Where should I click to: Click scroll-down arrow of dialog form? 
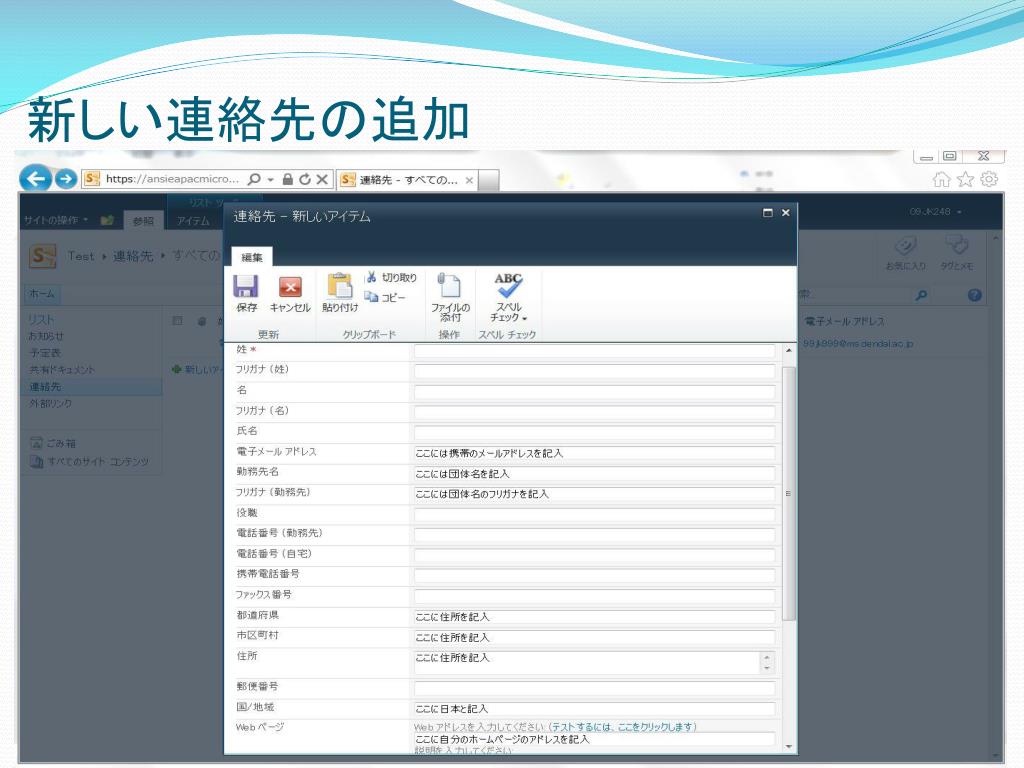[788, 746]
